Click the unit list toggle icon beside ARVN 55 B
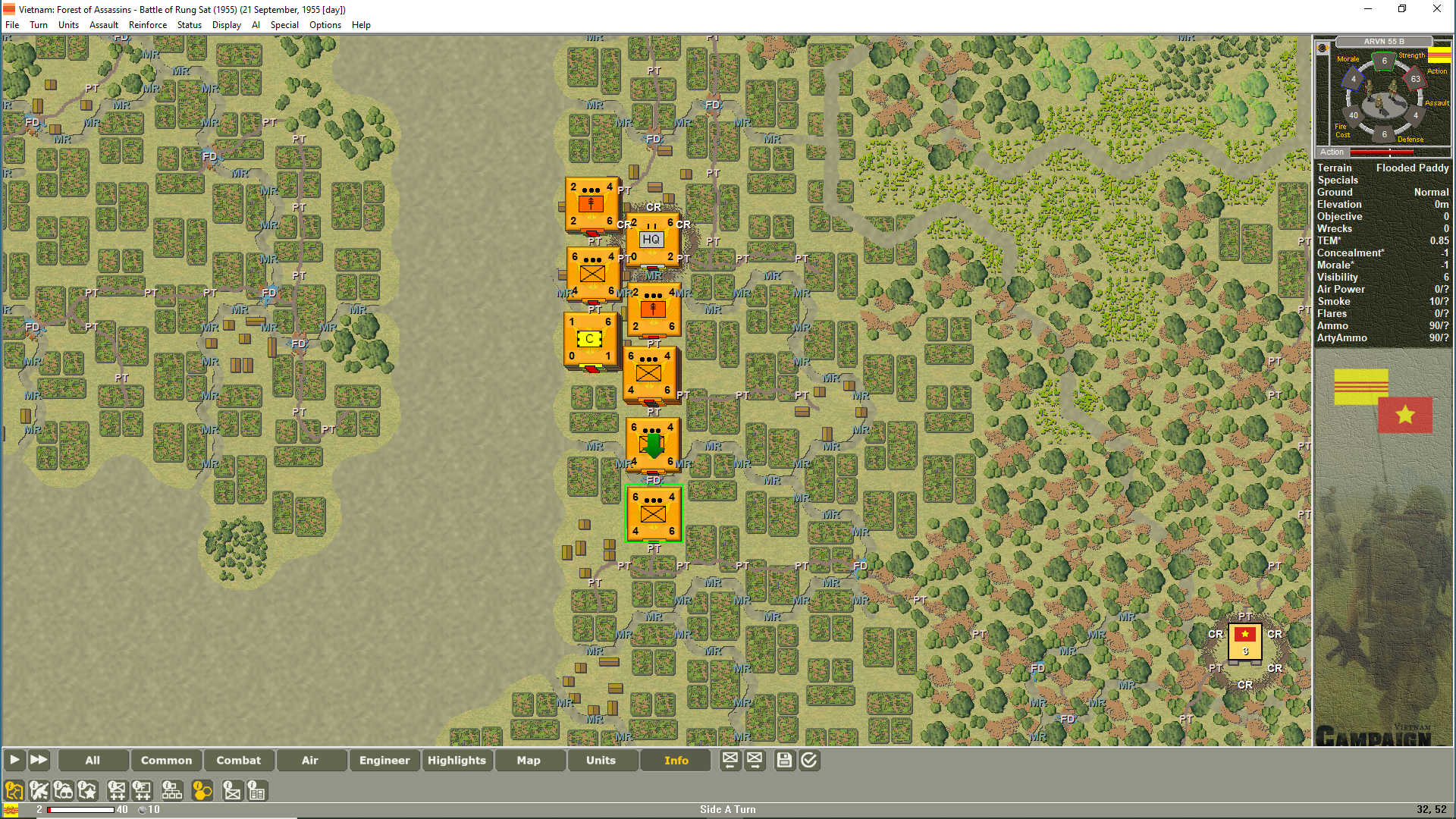 [x=1323, y=48]
